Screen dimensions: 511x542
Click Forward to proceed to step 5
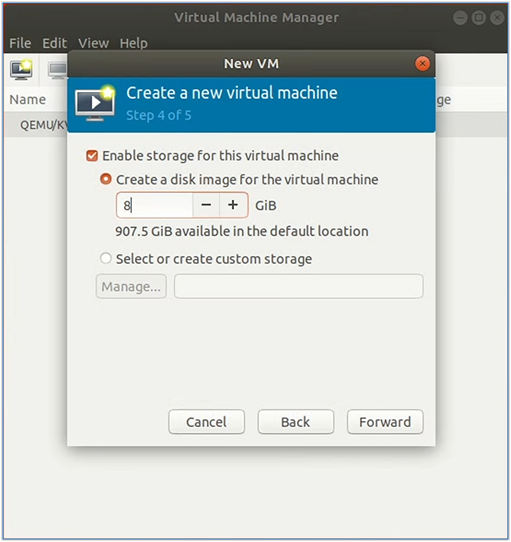[385, 422]
